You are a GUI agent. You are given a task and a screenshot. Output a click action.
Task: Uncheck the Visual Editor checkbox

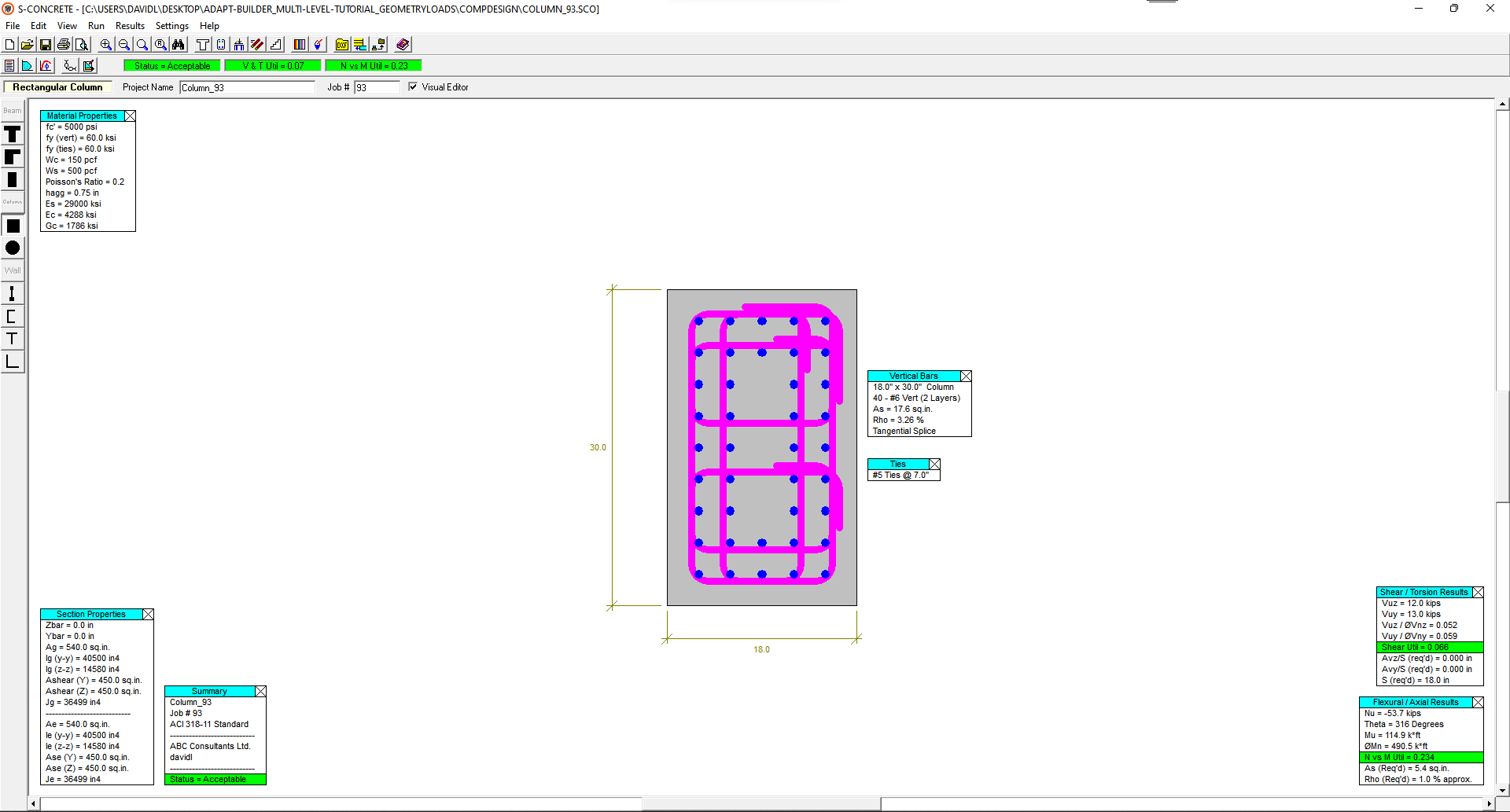[x=413, y=87]
